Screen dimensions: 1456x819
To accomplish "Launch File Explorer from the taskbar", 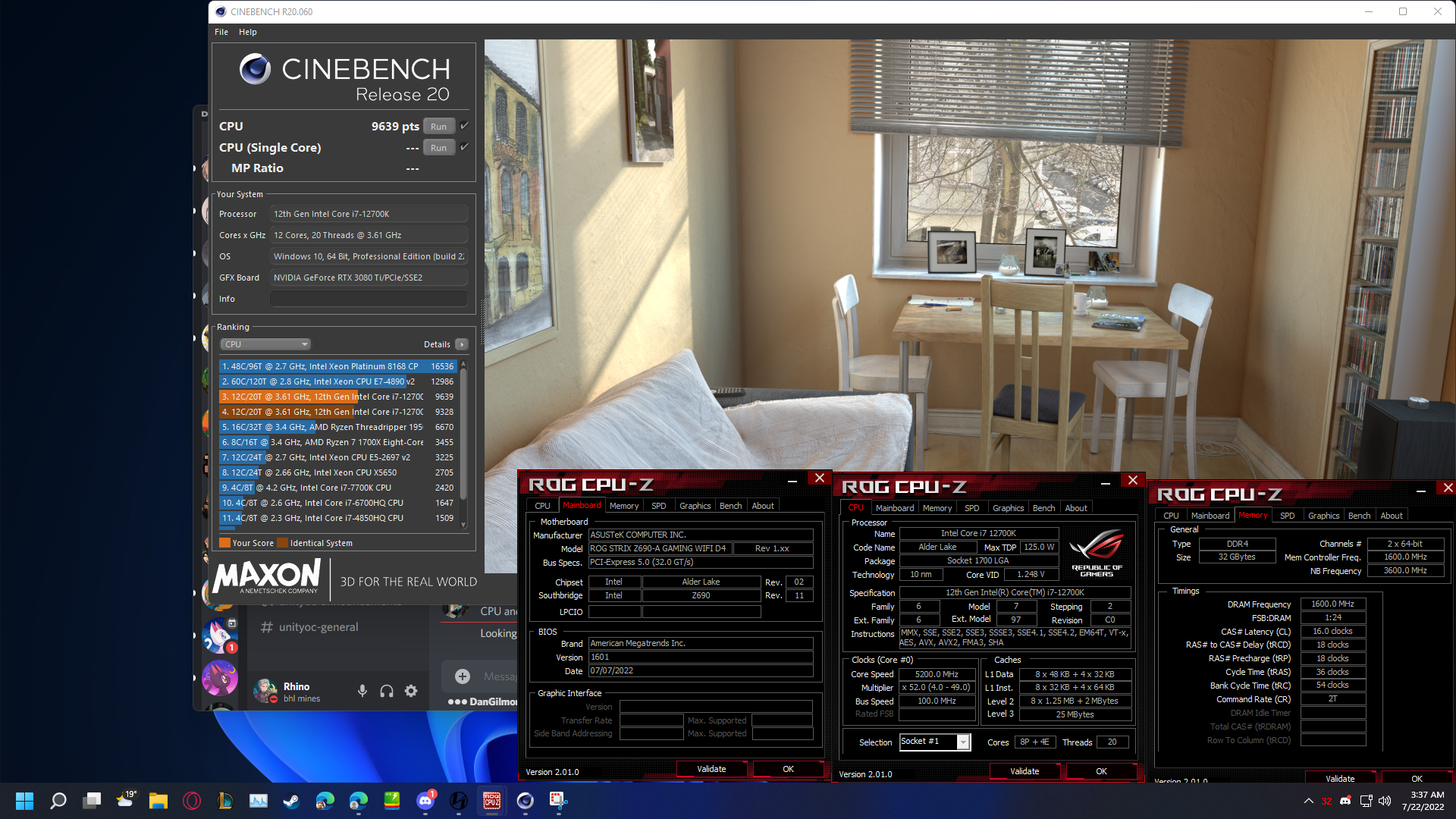I will pos(158,801).
